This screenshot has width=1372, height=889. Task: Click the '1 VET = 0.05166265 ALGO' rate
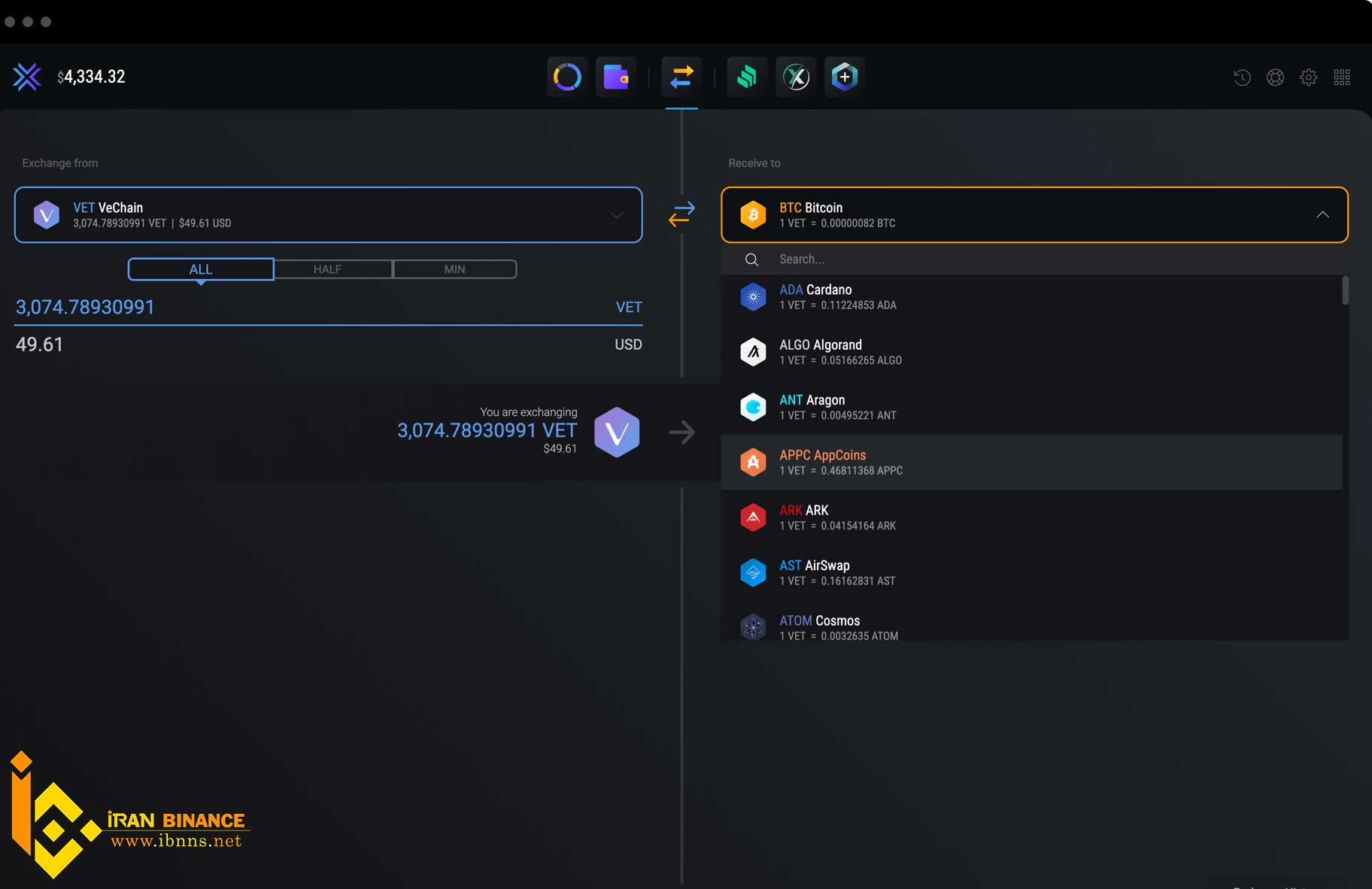pos(841,360)
